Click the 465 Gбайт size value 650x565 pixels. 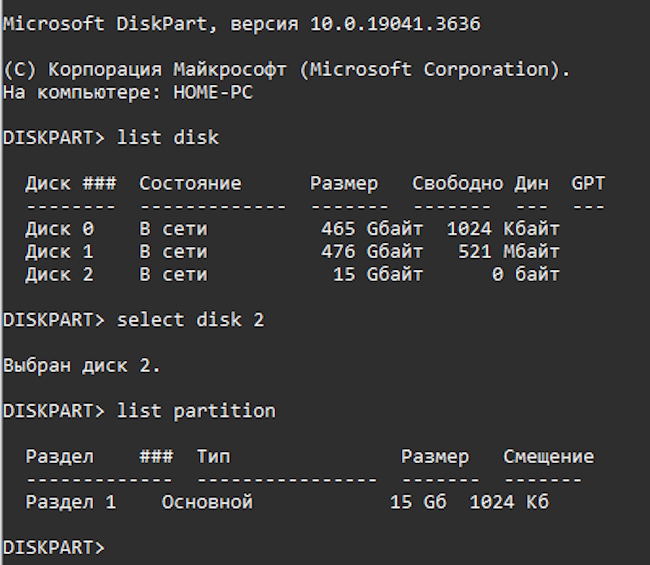pos(372,229)
